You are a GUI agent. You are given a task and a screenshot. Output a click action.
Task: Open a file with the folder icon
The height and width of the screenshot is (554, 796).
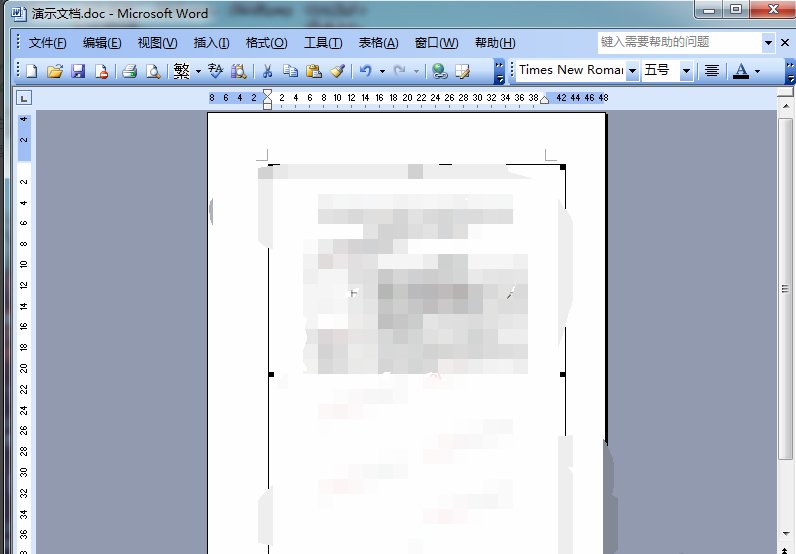pos(55,71)
